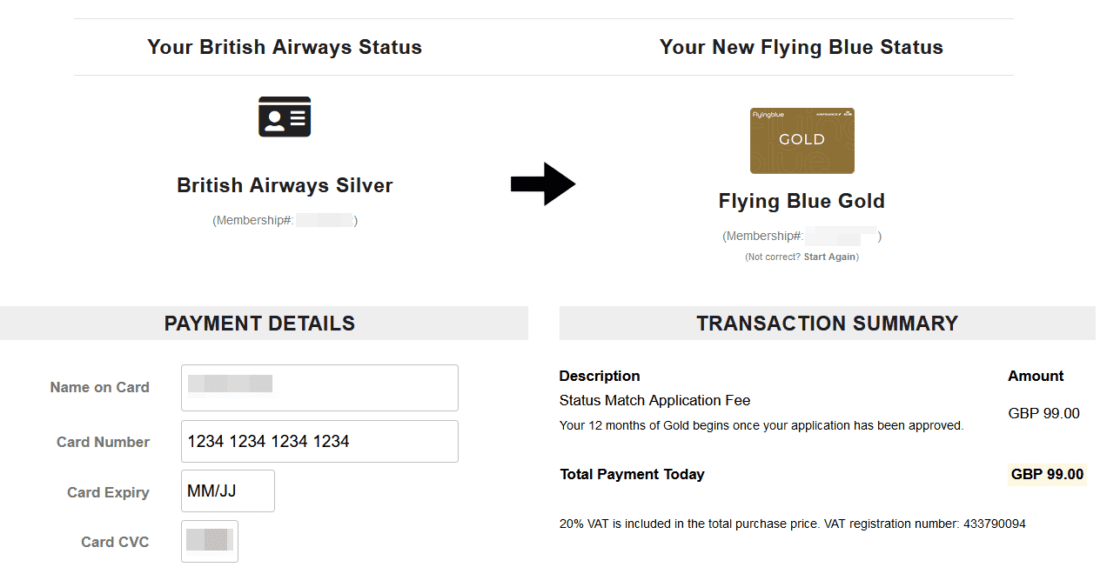Click the Card CVC input box
The width and height of the screenshot is (1100, 574).
coord(209,541)
